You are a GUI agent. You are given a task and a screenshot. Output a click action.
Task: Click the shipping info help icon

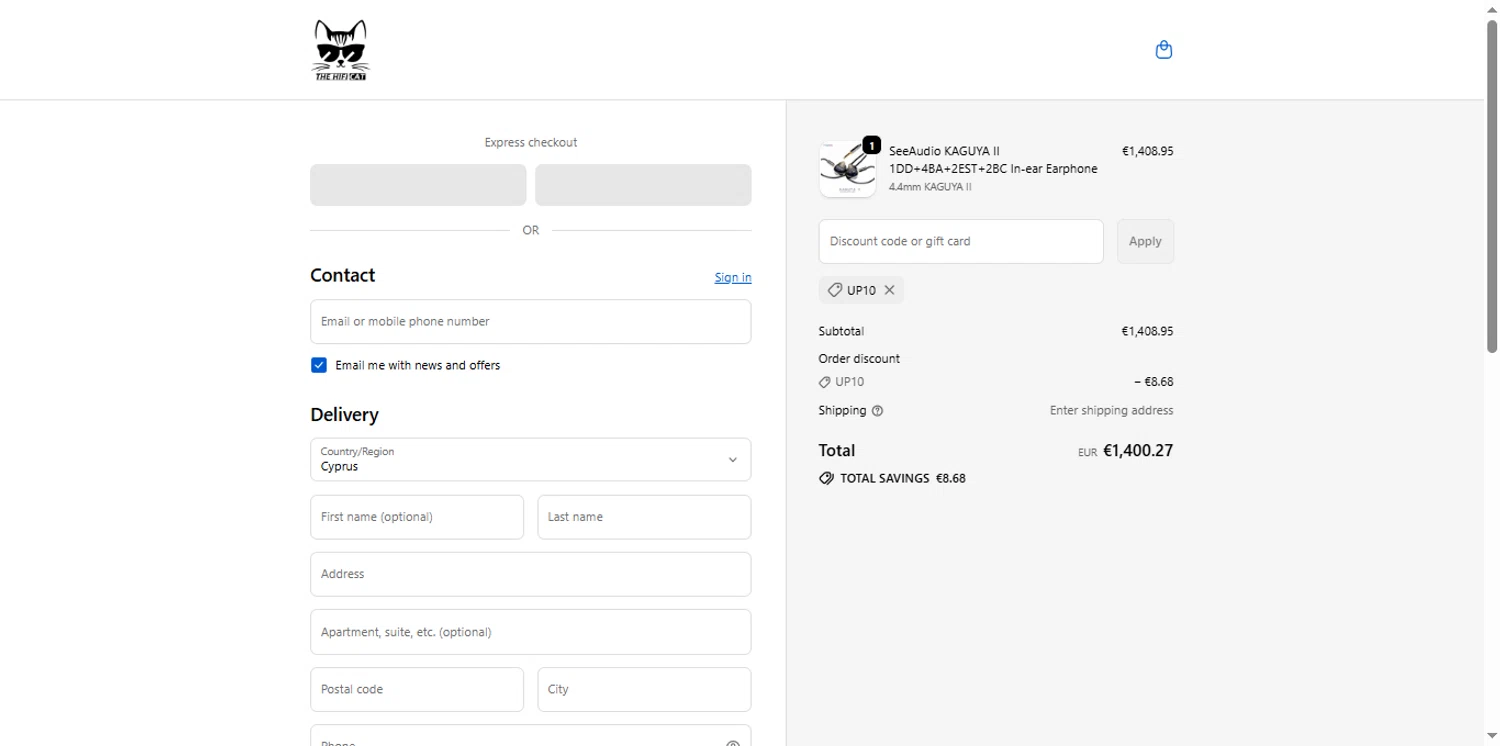[x=877, y=411]
